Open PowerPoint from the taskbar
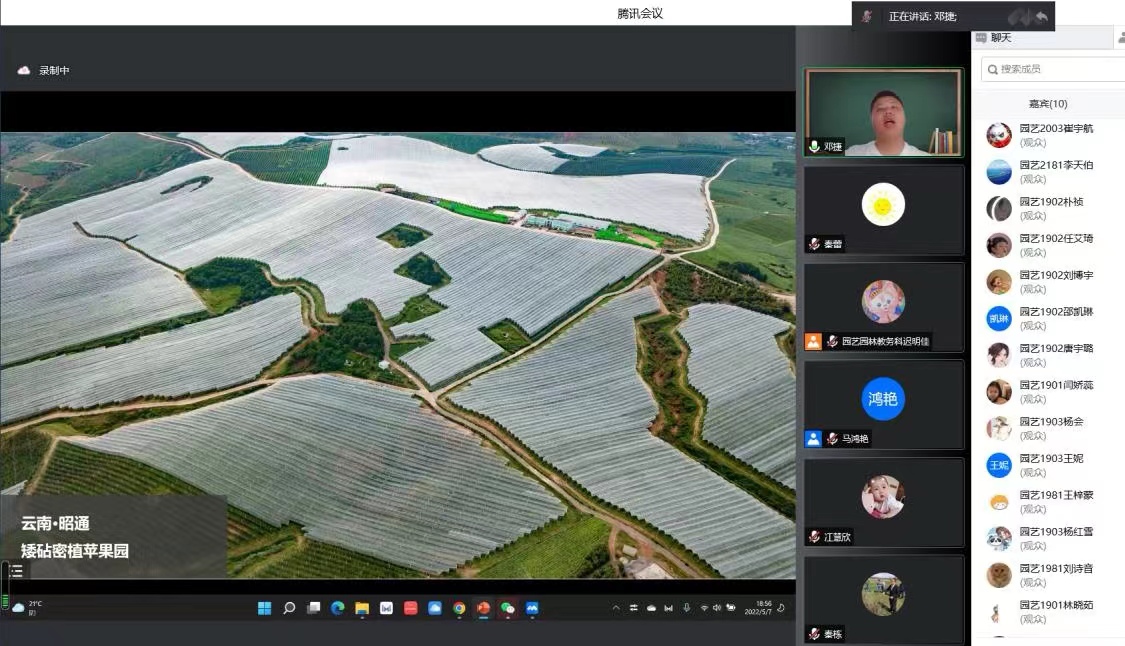The width and height of the screenshot is (1125, 646). tap(483, 608)
